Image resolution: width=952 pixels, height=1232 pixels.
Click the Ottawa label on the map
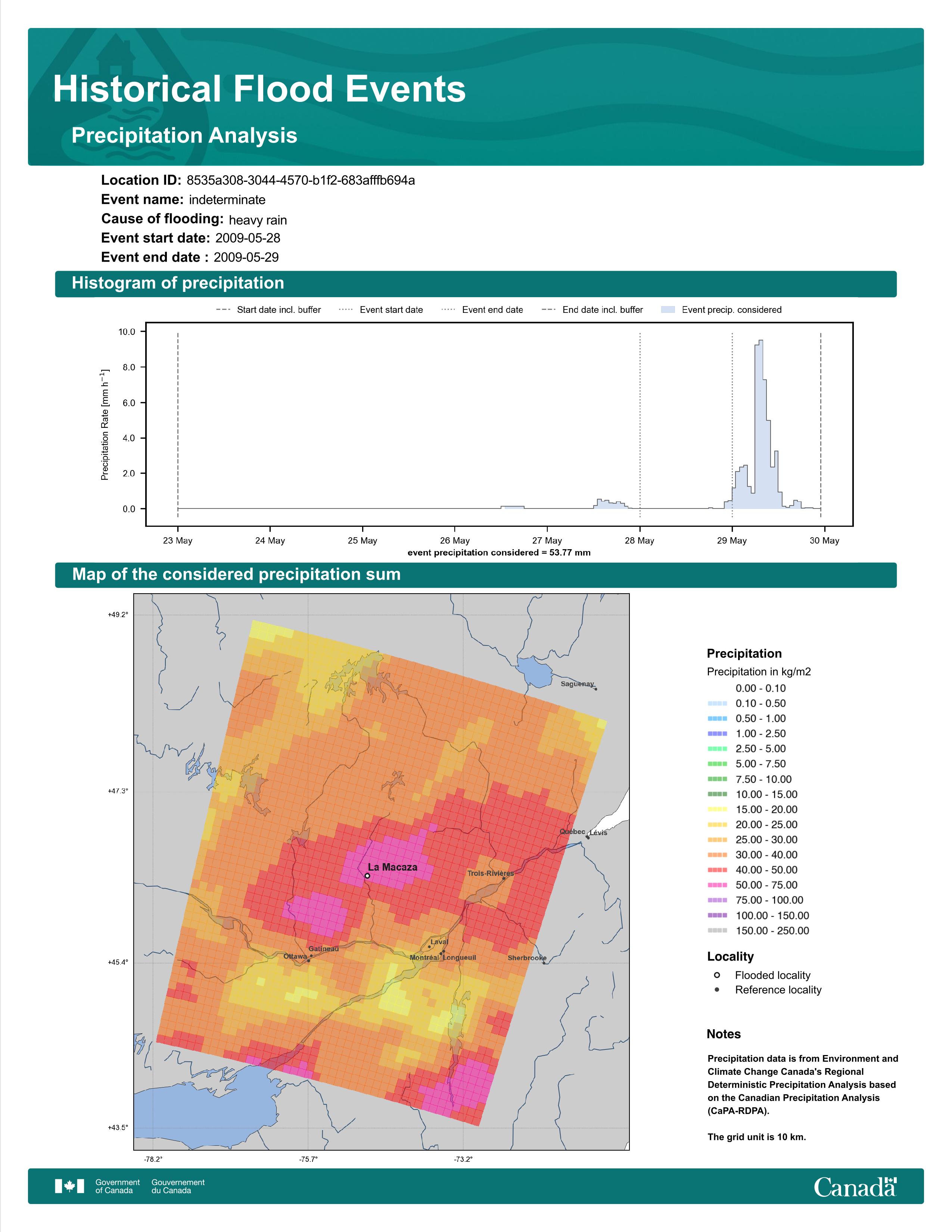pyautogui.click(x=295, y=956)
